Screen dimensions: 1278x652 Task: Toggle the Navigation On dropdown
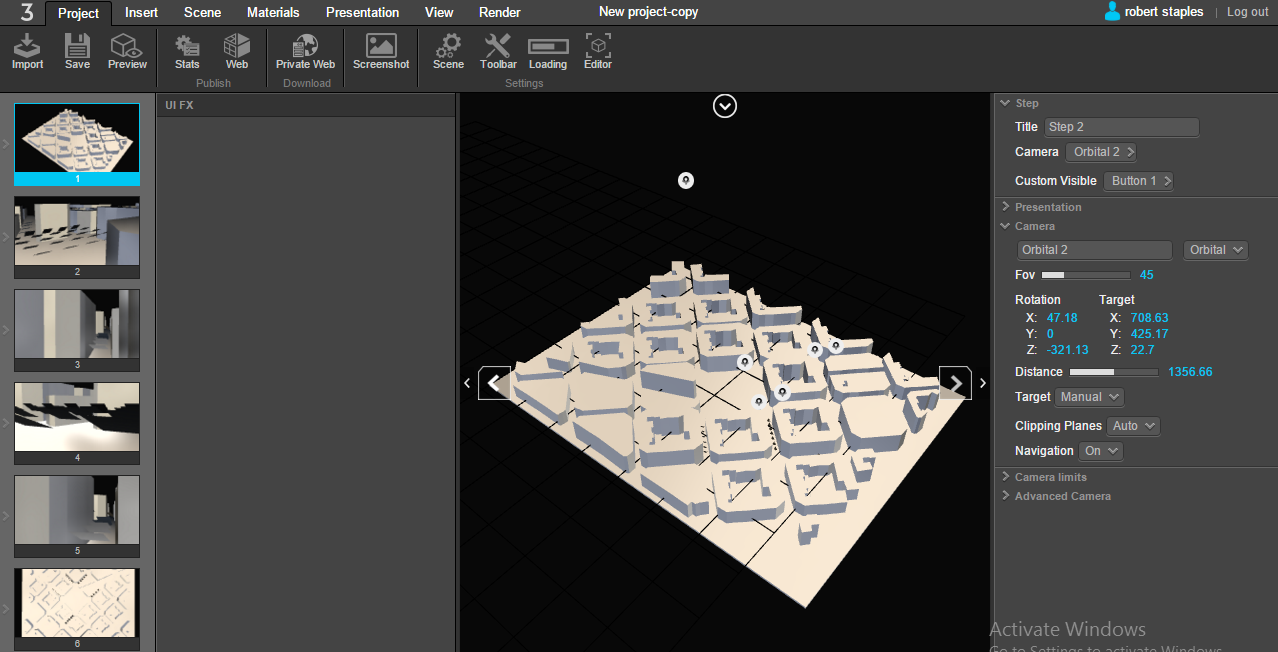[1099, 451]
